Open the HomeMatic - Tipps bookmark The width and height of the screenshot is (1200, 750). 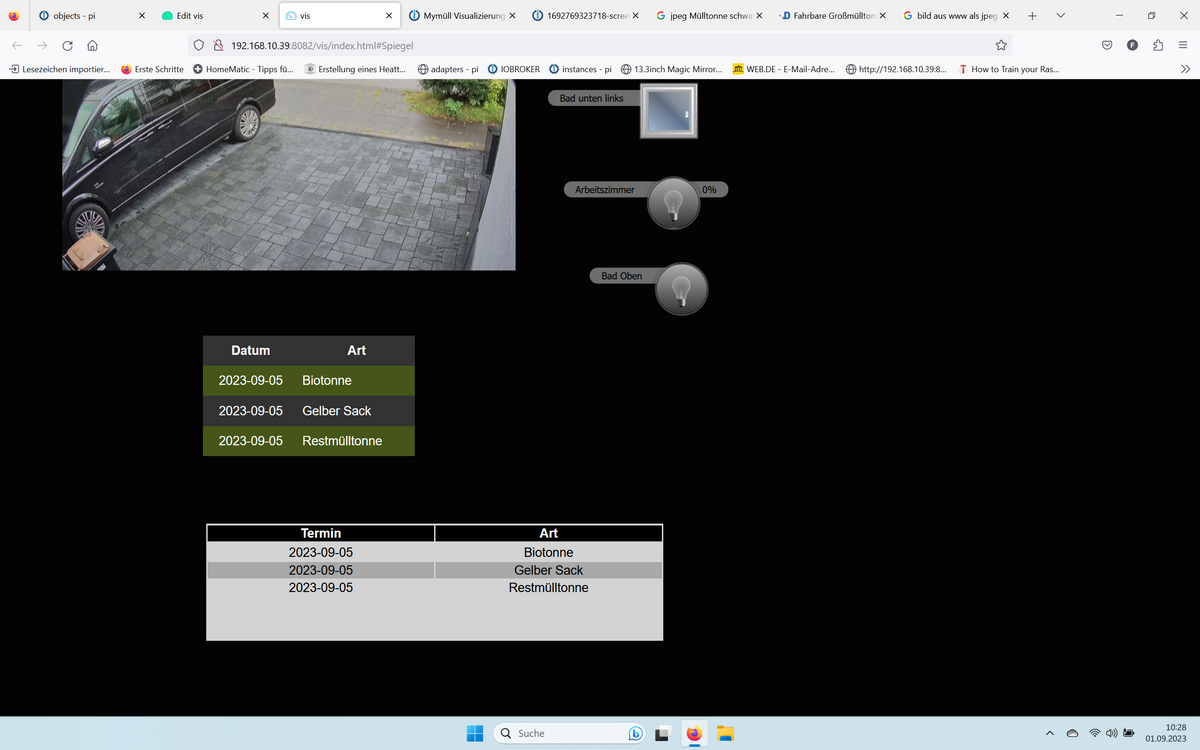point(243,69)
